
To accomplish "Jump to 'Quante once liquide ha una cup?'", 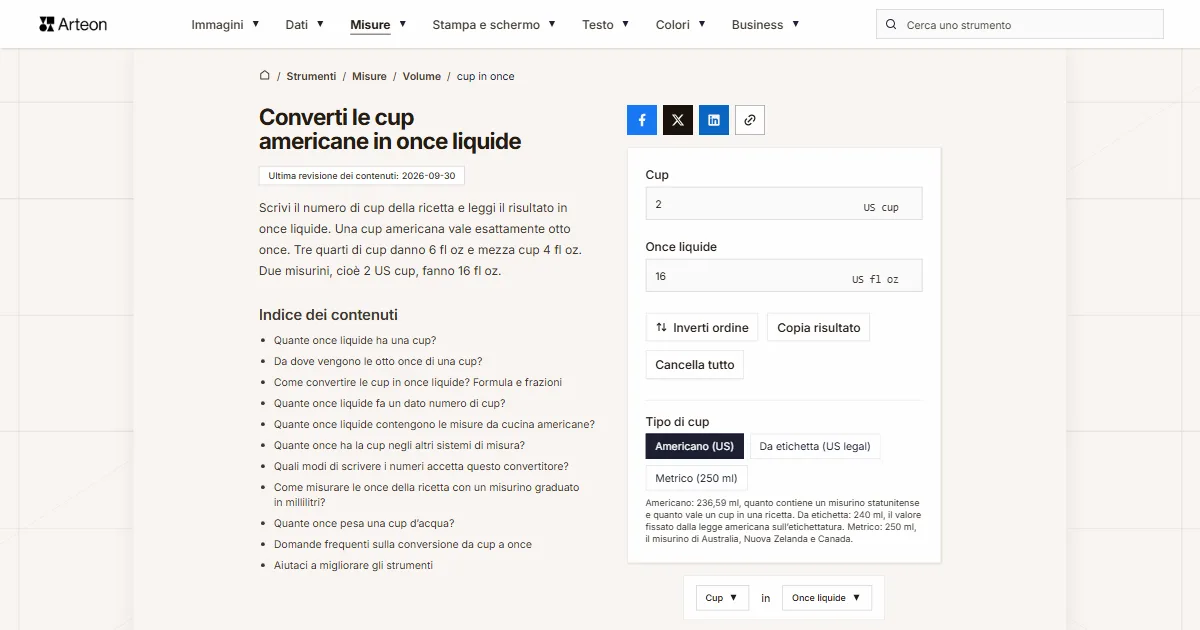I will [355, 340].
